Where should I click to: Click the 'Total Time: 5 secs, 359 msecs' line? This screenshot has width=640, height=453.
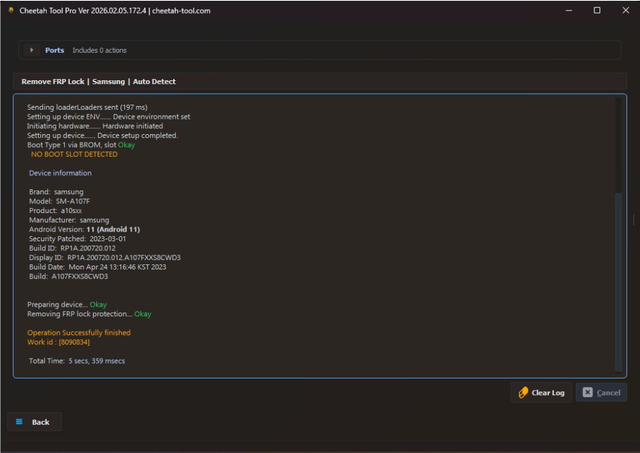tap(77, 361)
